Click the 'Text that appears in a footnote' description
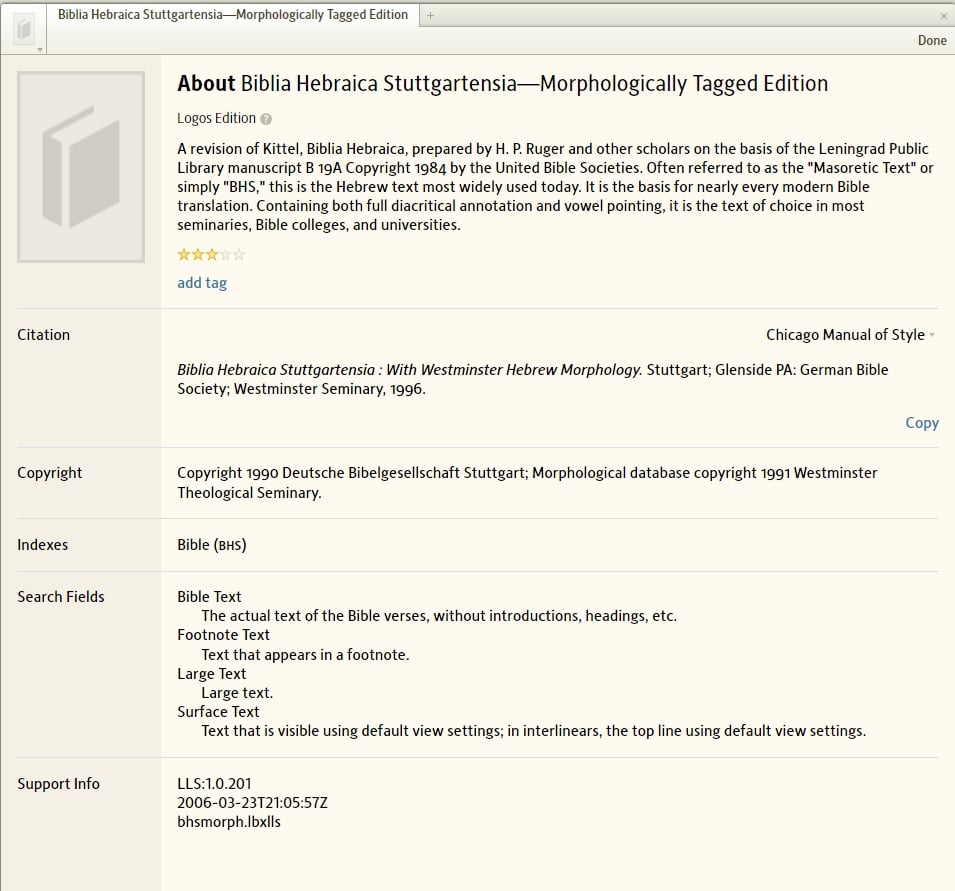This screenshot has width=955, height=891. [305, 655]
